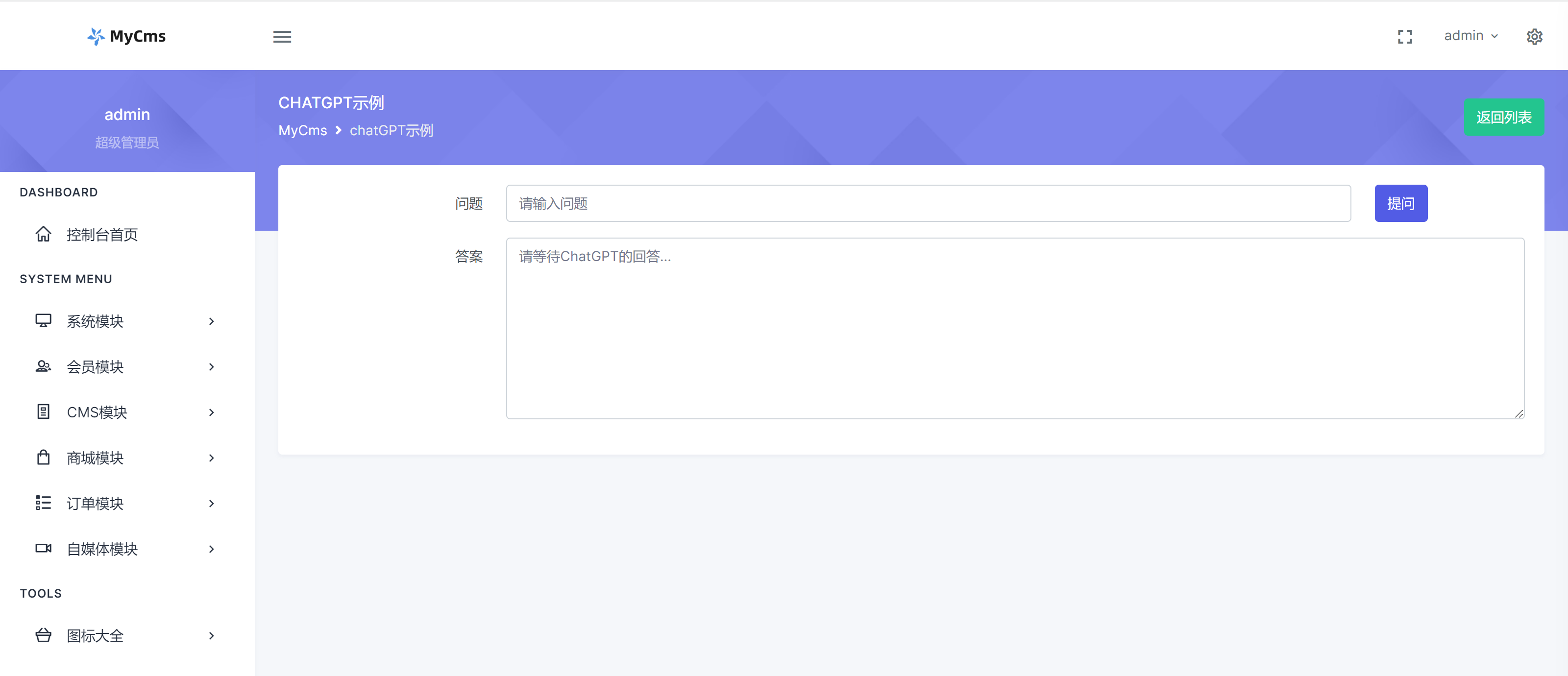The height and width of the screenshot is (676, 1568).
Task: Click the MyCms breadcrumb link
Action: (x=302, y=131)
